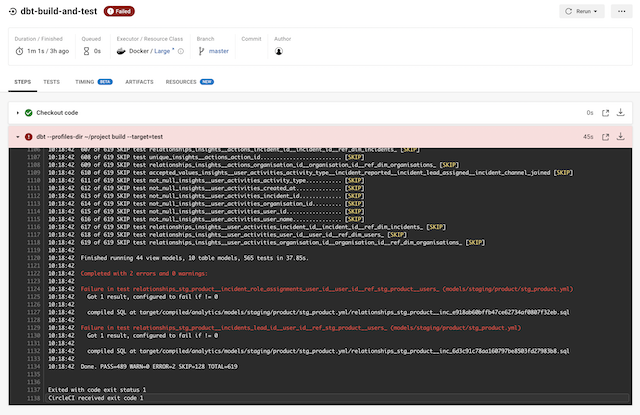Go to the Artifacts tab
This screenshot has width=640, height=415.
pyautogui.click(x=138, y=81)
